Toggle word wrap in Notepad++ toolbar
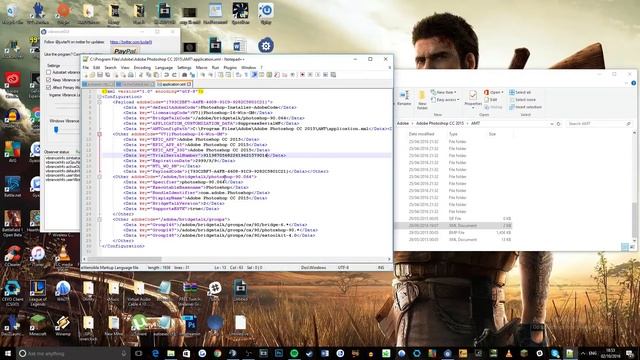This screenshot has width=640, height=360. (x=238, y=75)
